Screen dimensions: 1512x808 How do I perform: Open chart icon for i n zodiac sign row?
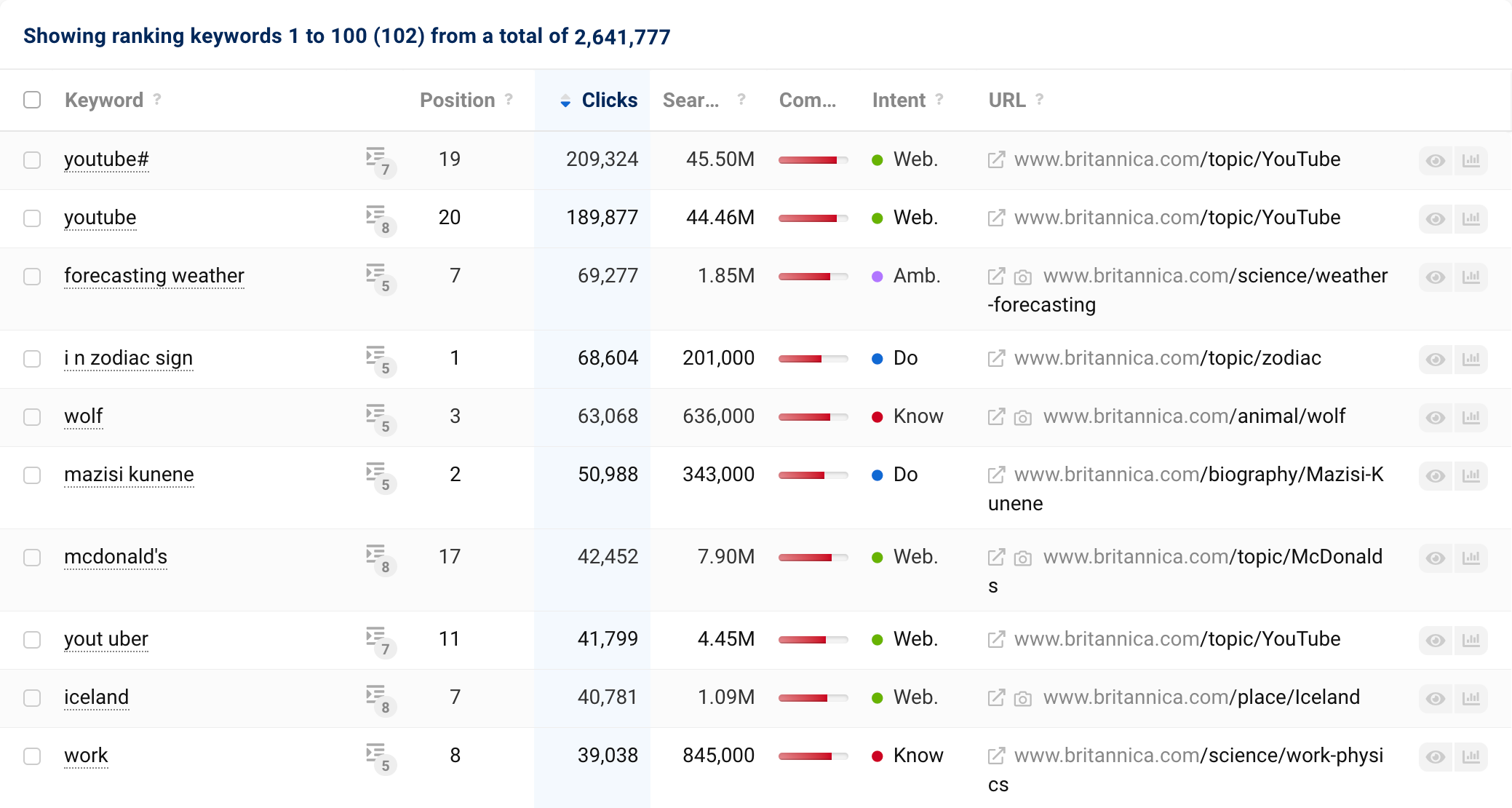(1471, 359)
